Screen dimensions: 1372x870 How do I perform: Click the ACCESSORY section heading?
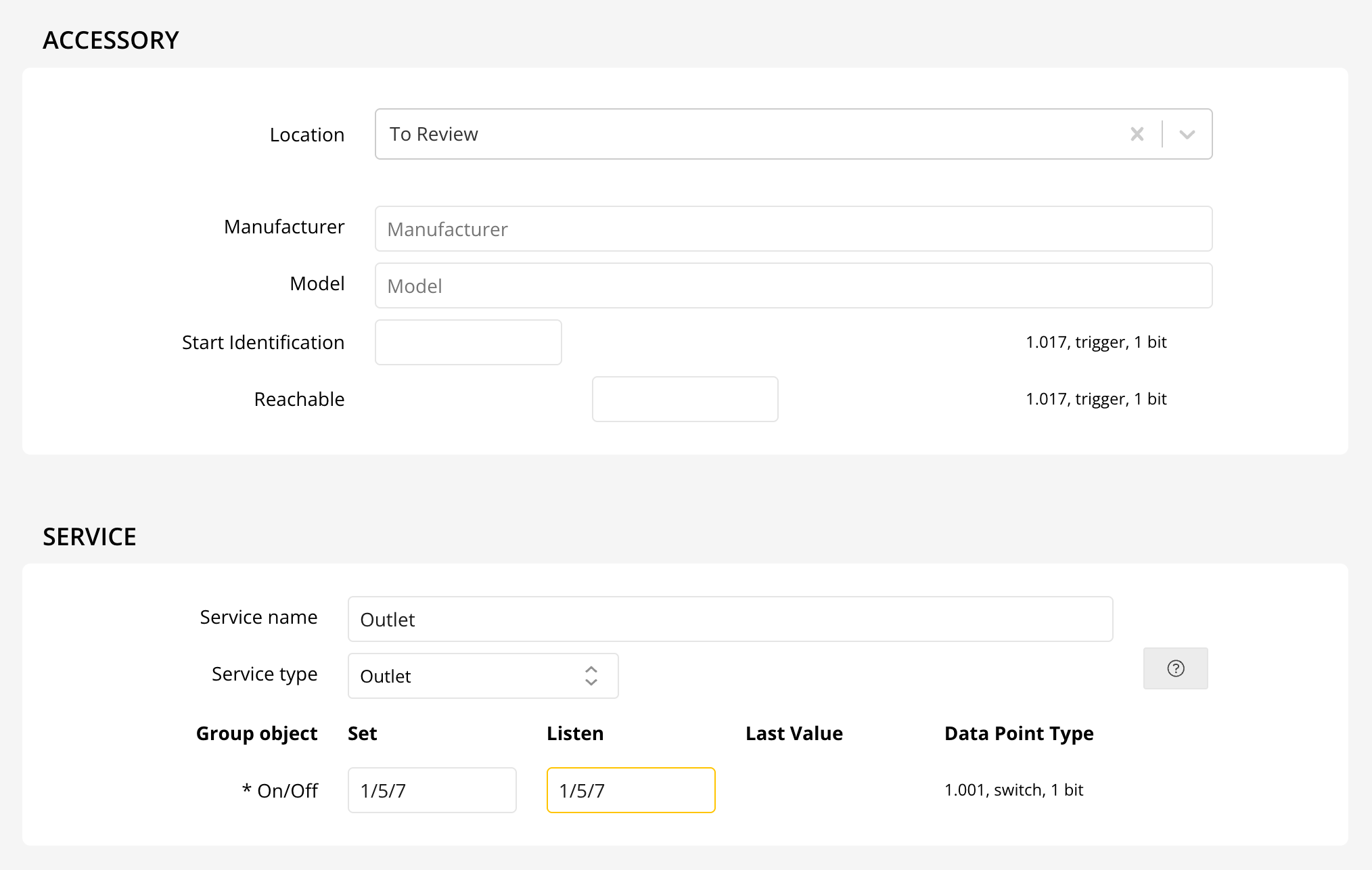[x=111, y=41]
